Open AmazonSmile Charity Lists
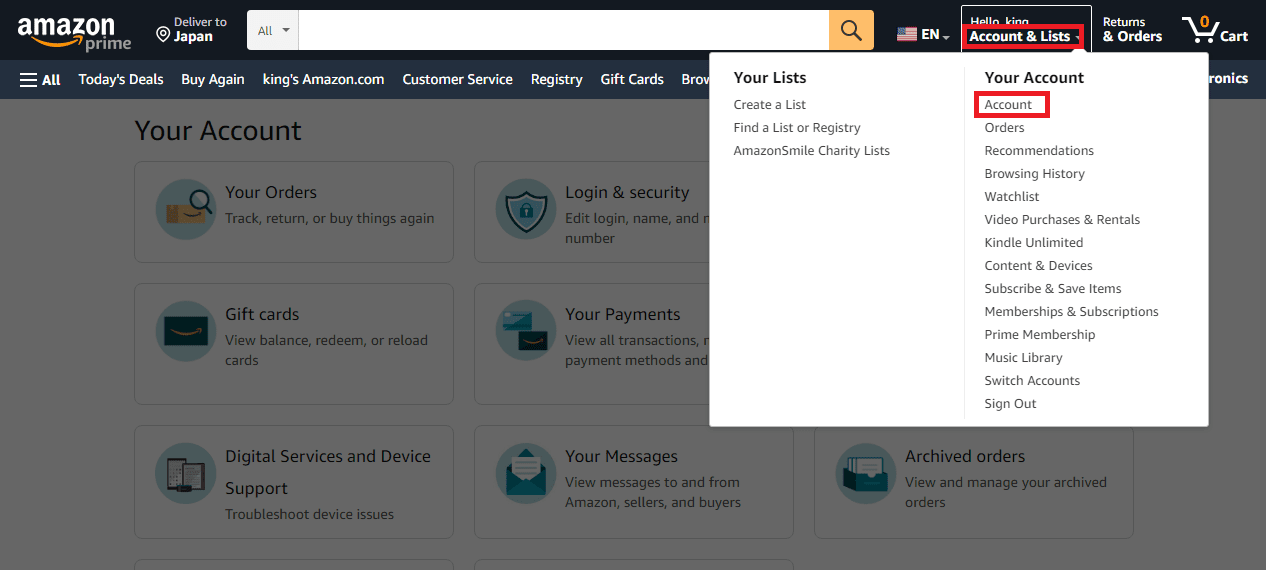The width and height of the screenshot is (1266, 570). 812,151
